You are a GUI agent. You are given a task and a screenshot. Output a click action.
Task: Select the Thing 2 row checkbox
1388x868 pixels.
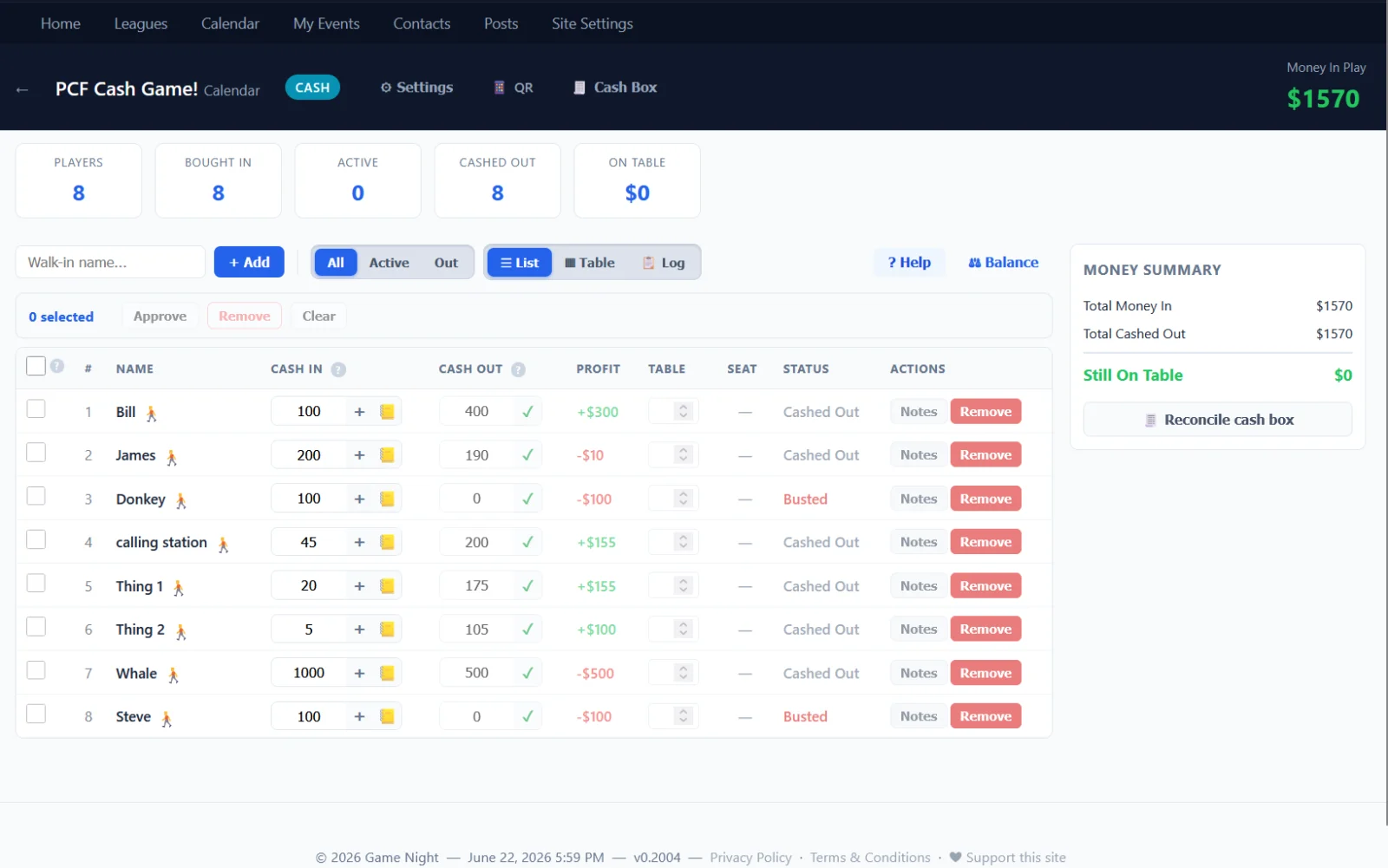pyautogui.click(x=36, y=626)
